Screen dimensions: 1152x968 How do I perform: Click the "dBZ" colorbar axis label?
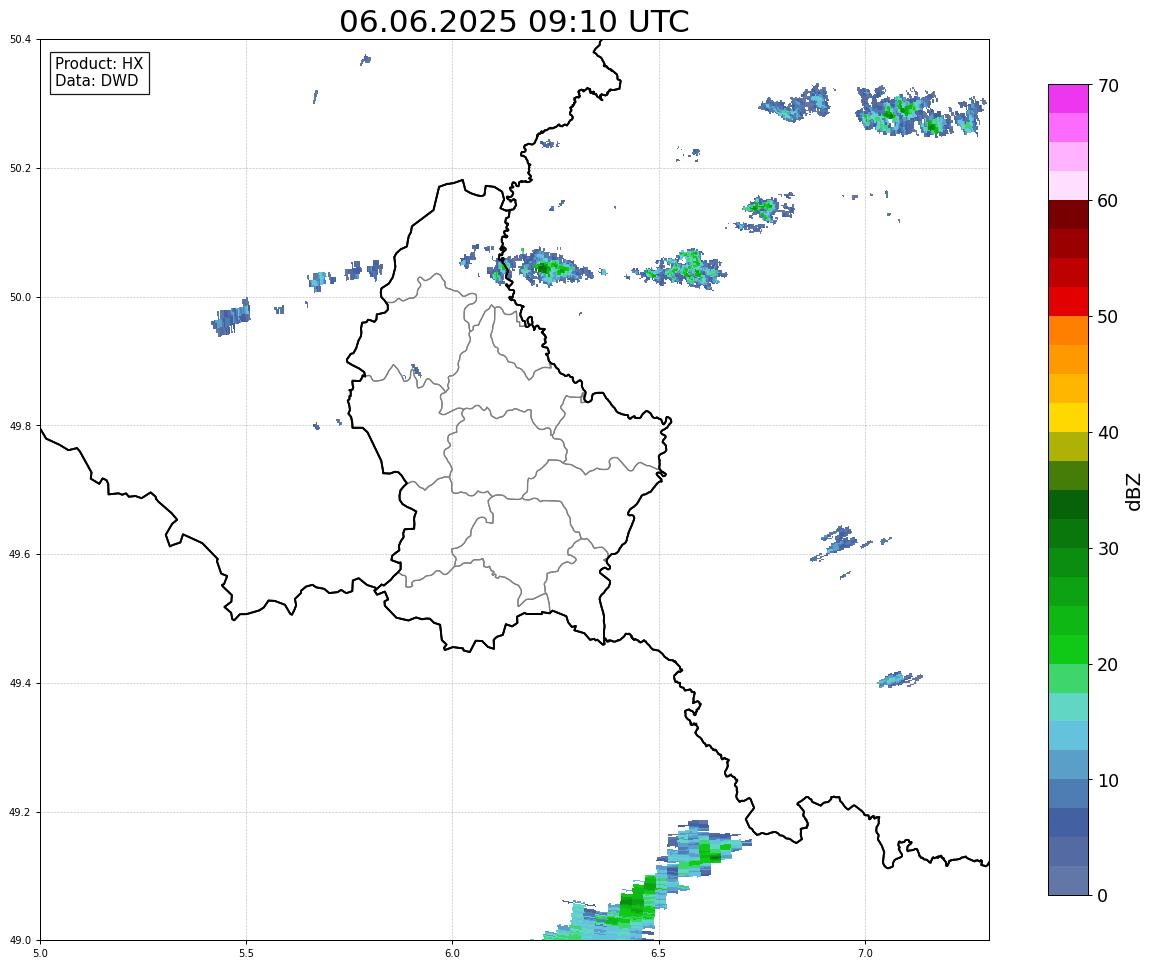[x=1134, y=491]
